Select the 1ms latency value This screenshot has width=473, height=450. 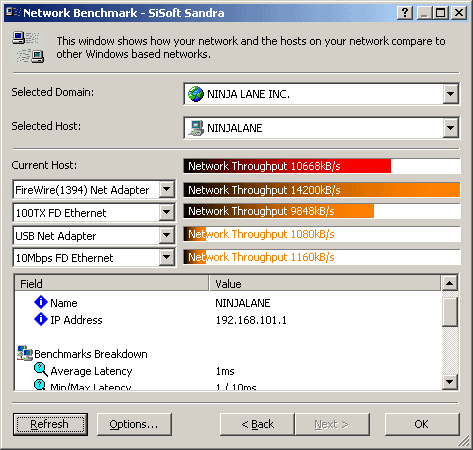pyautogui.click(x=225, y=371)
